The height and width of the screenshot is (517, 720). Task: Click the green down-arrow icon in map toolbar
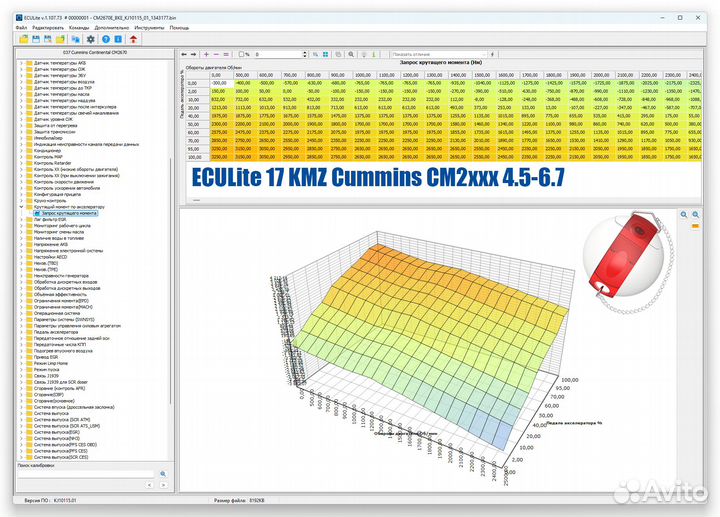tap(374, 54)
